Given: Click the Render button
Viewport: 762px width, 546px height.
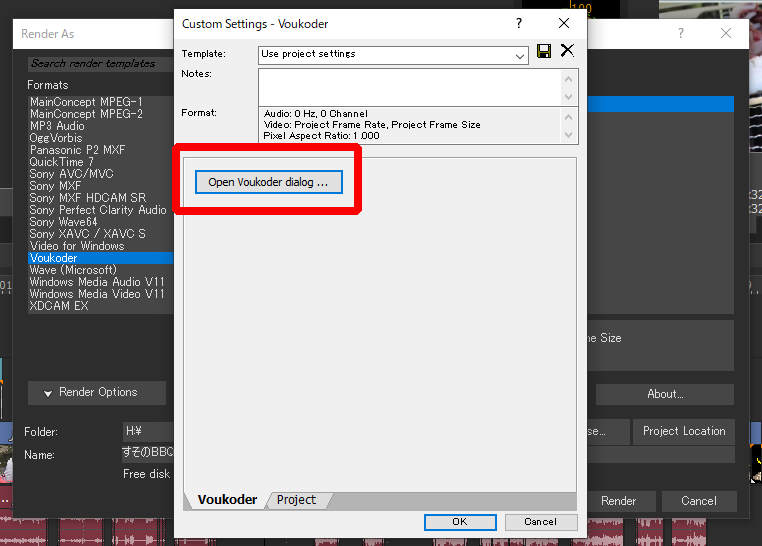Looking at the screenshot, I should [618, 501].
